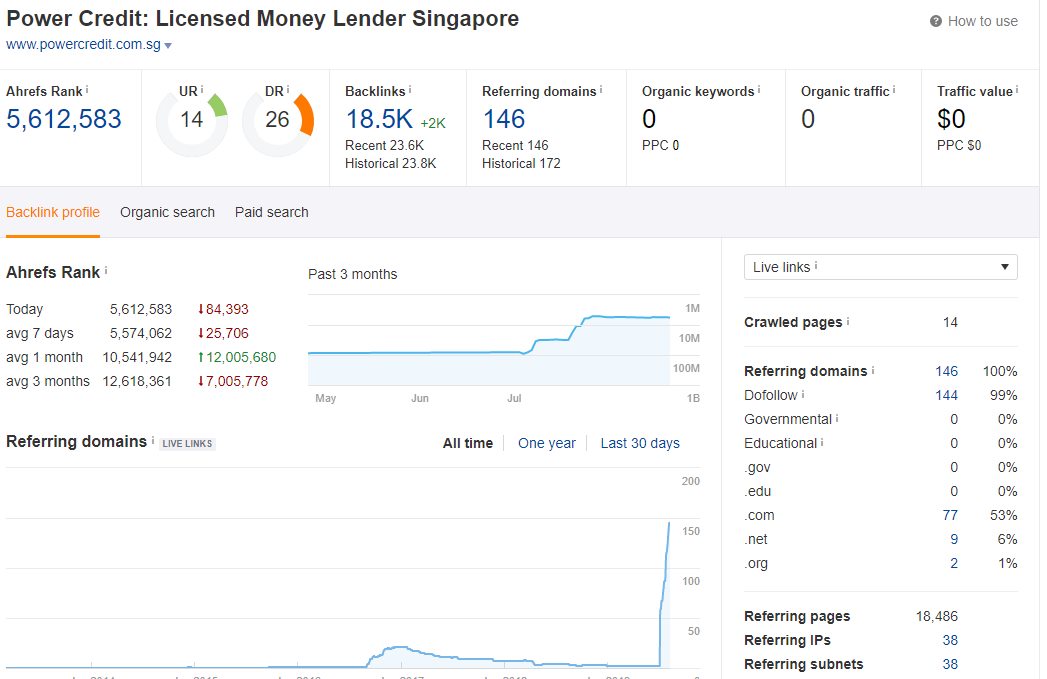Select All time range for referring domains
This screenshot has width=1047, height=679.
(467, 443)
